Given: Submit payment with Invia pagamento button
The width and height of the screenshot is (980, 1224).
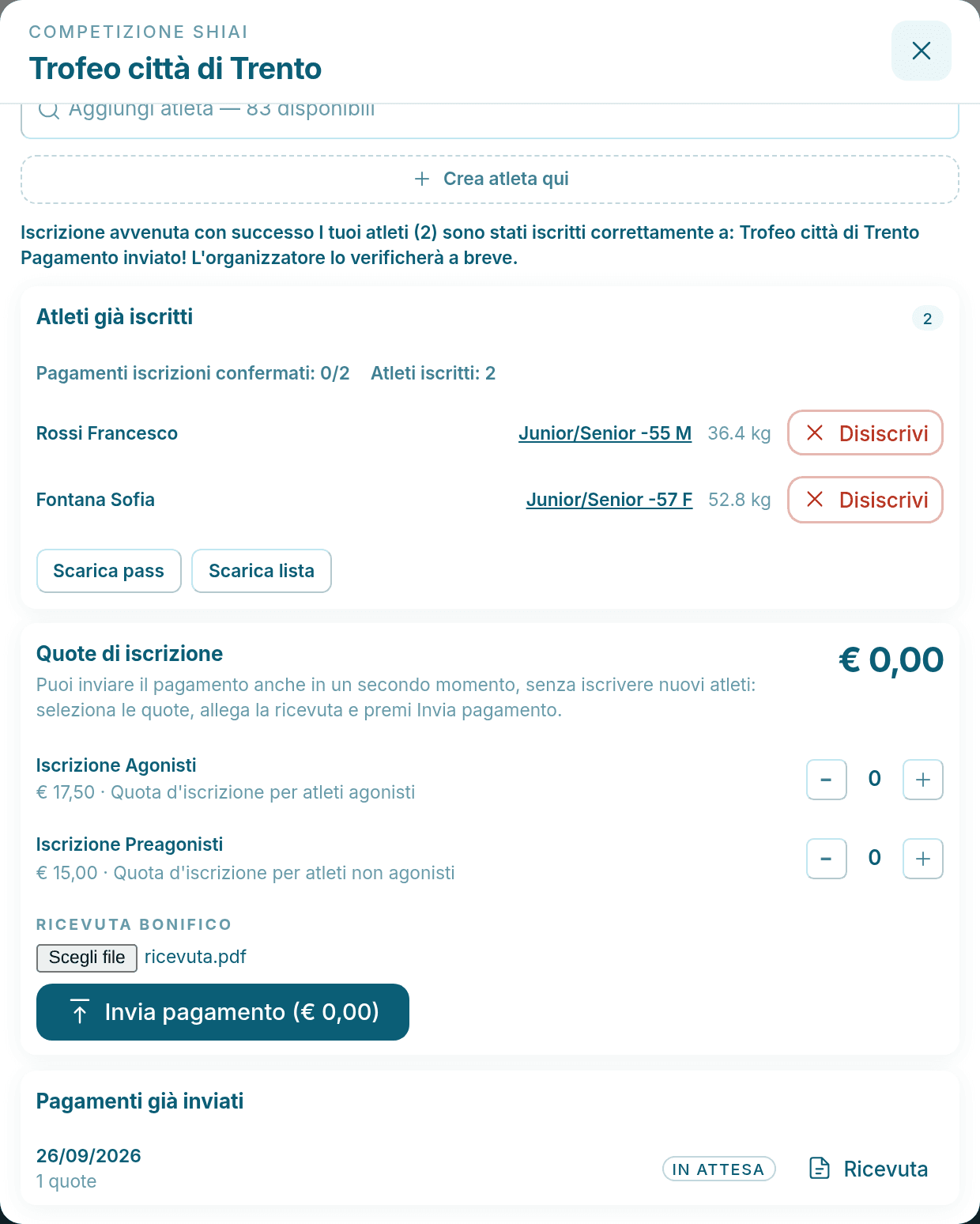Looking at the screenshot, I should (x=223, y=1012).
